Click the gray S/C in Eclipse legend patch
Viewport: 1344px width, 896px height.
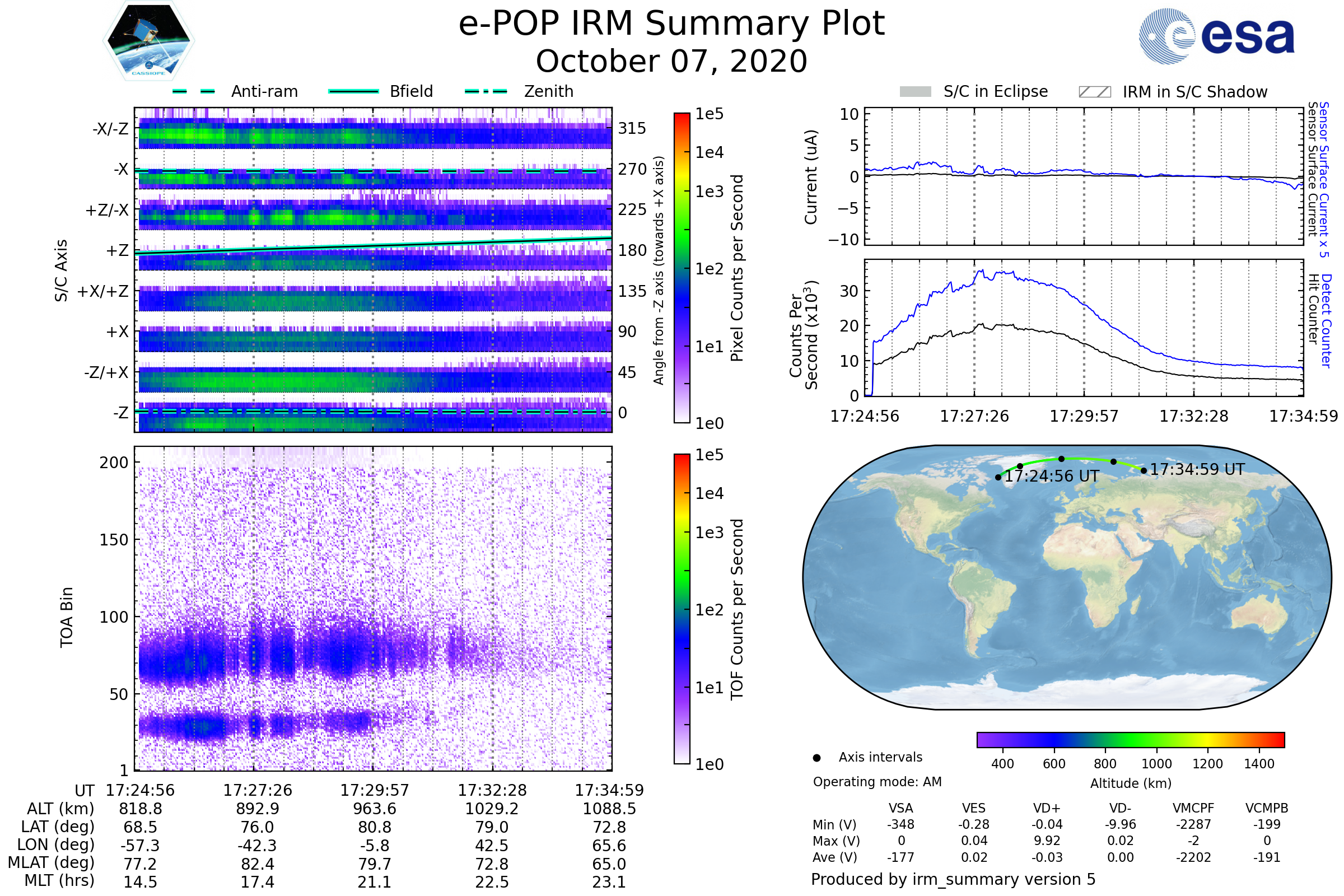915,92
